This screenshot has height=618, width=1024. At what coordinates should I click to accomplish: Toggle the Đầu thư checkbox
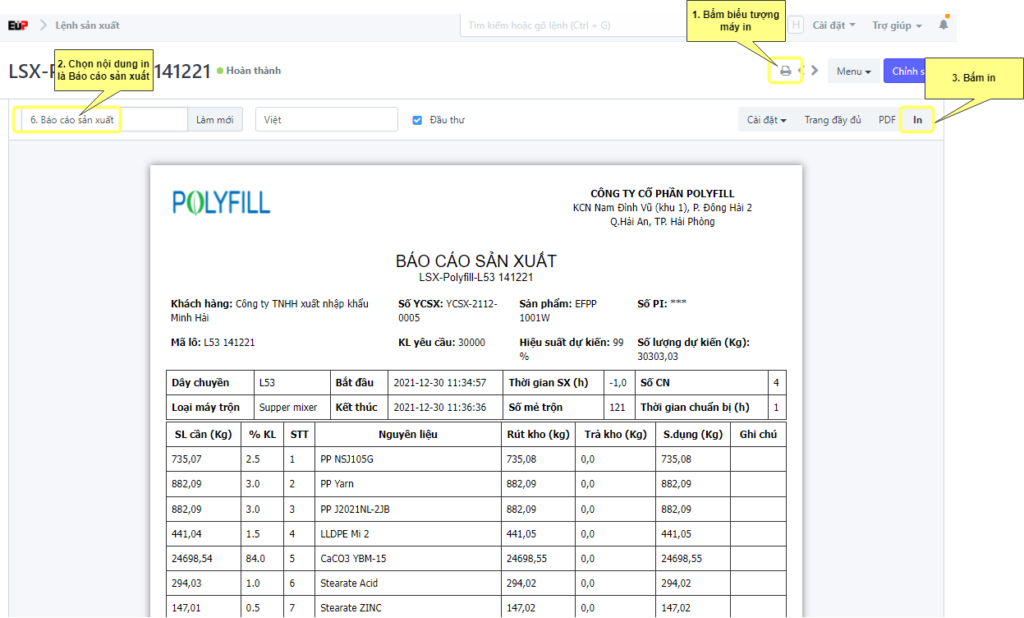click(417, 120)
